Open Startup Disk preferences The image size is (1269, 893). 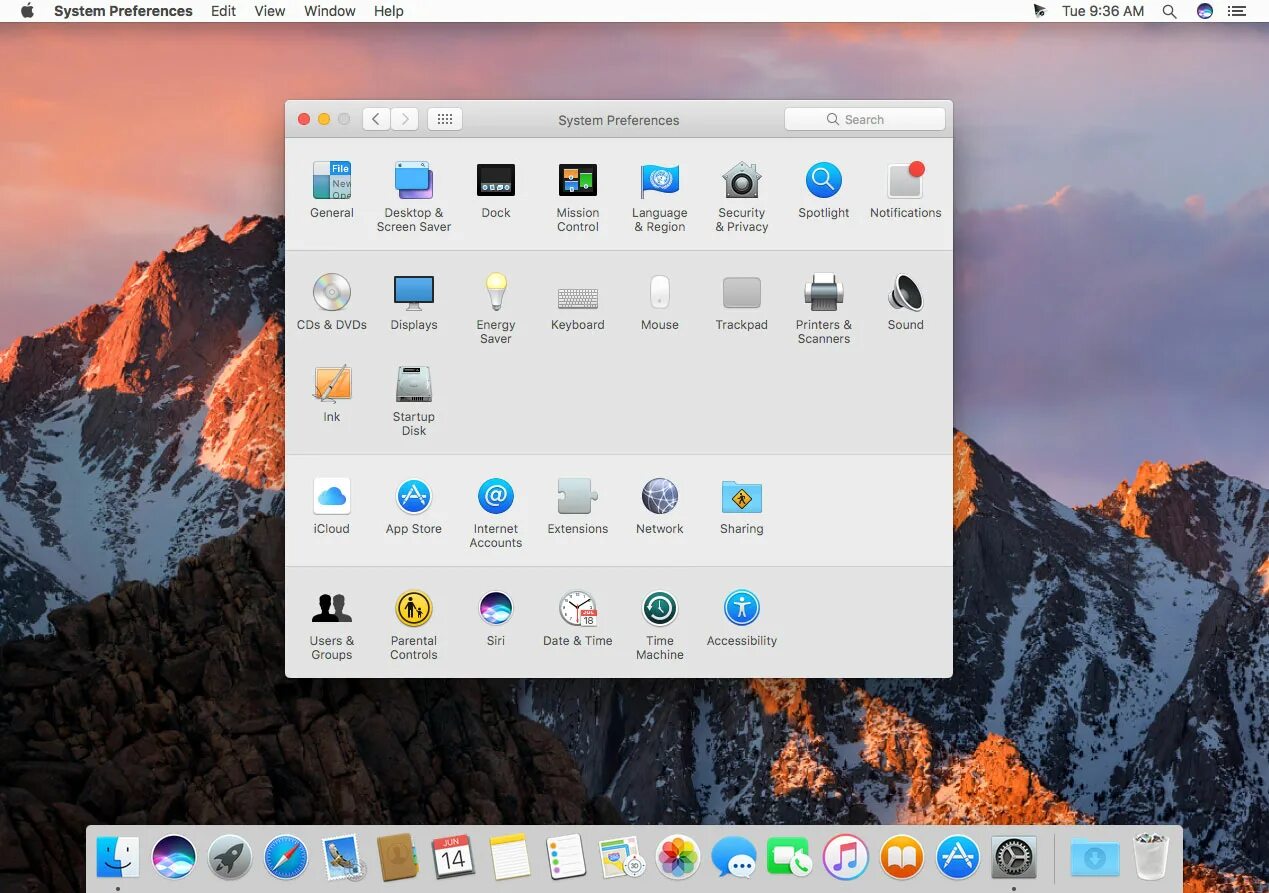(414, 400)
